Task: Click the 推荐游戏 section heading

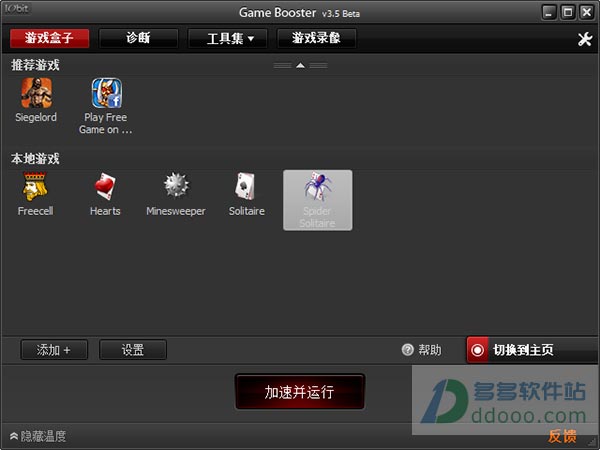Action: point(35,65)
